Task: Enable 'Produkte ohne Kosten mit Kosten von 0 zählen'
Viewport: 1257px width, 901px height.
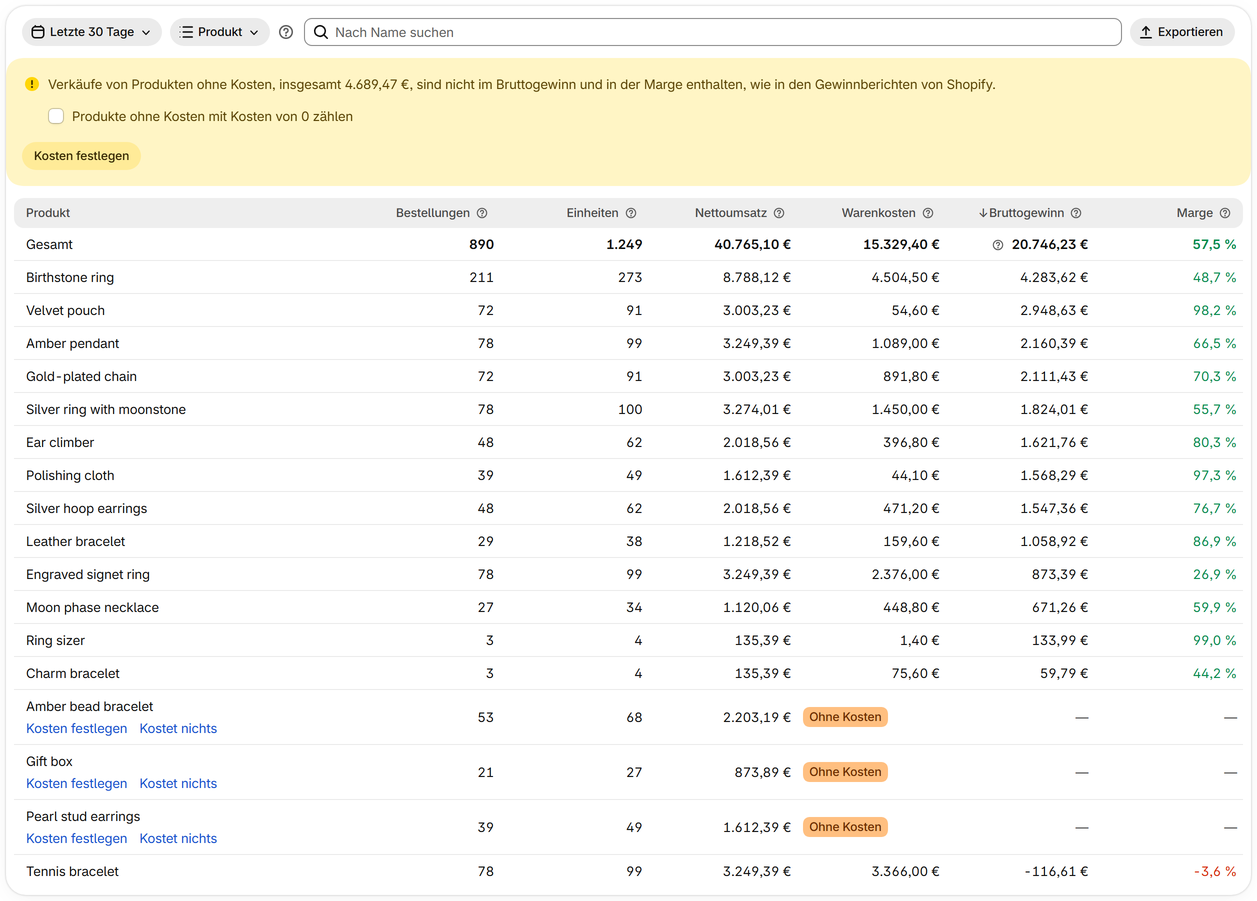Action: [x=56, y=116]
